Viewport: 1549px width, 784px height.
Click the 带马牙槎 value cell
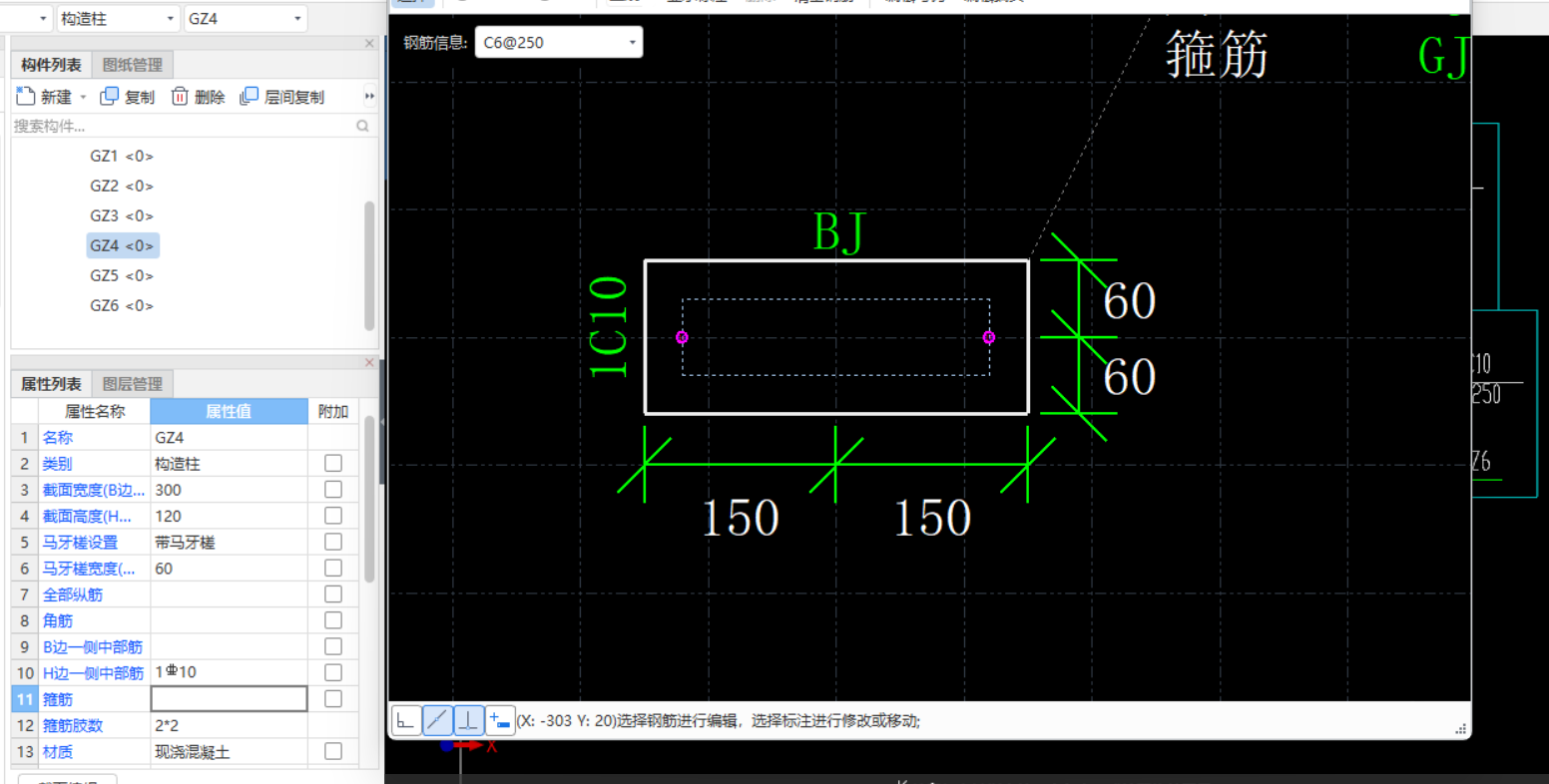point(229,543)
